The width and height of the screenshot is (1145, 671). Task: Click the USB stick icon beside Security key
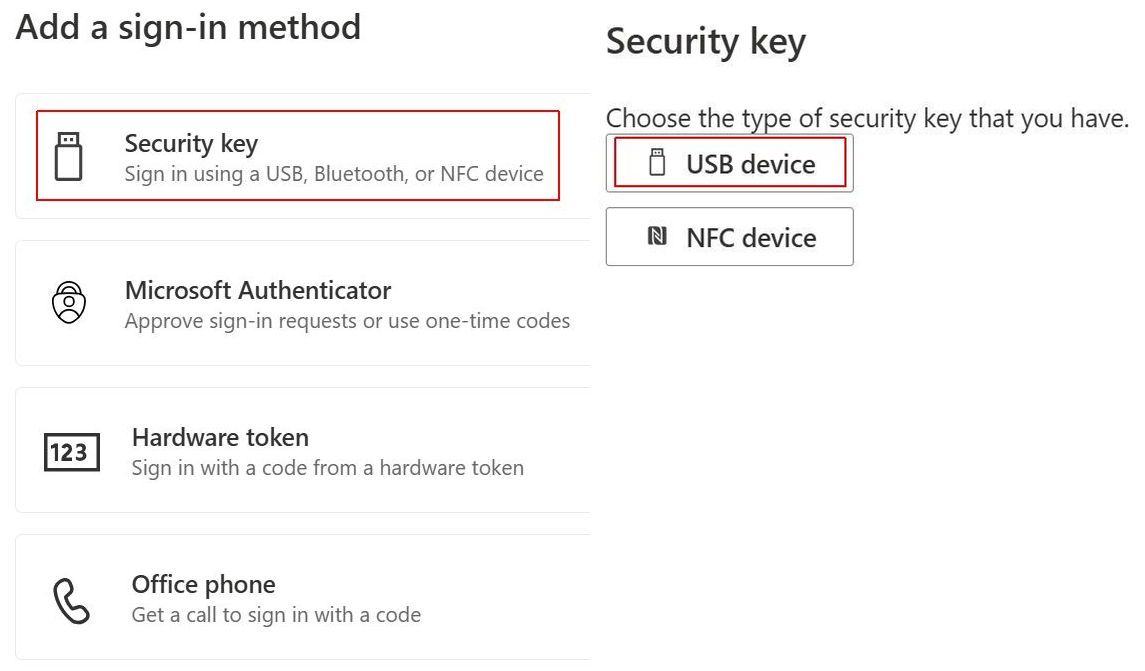69,156
